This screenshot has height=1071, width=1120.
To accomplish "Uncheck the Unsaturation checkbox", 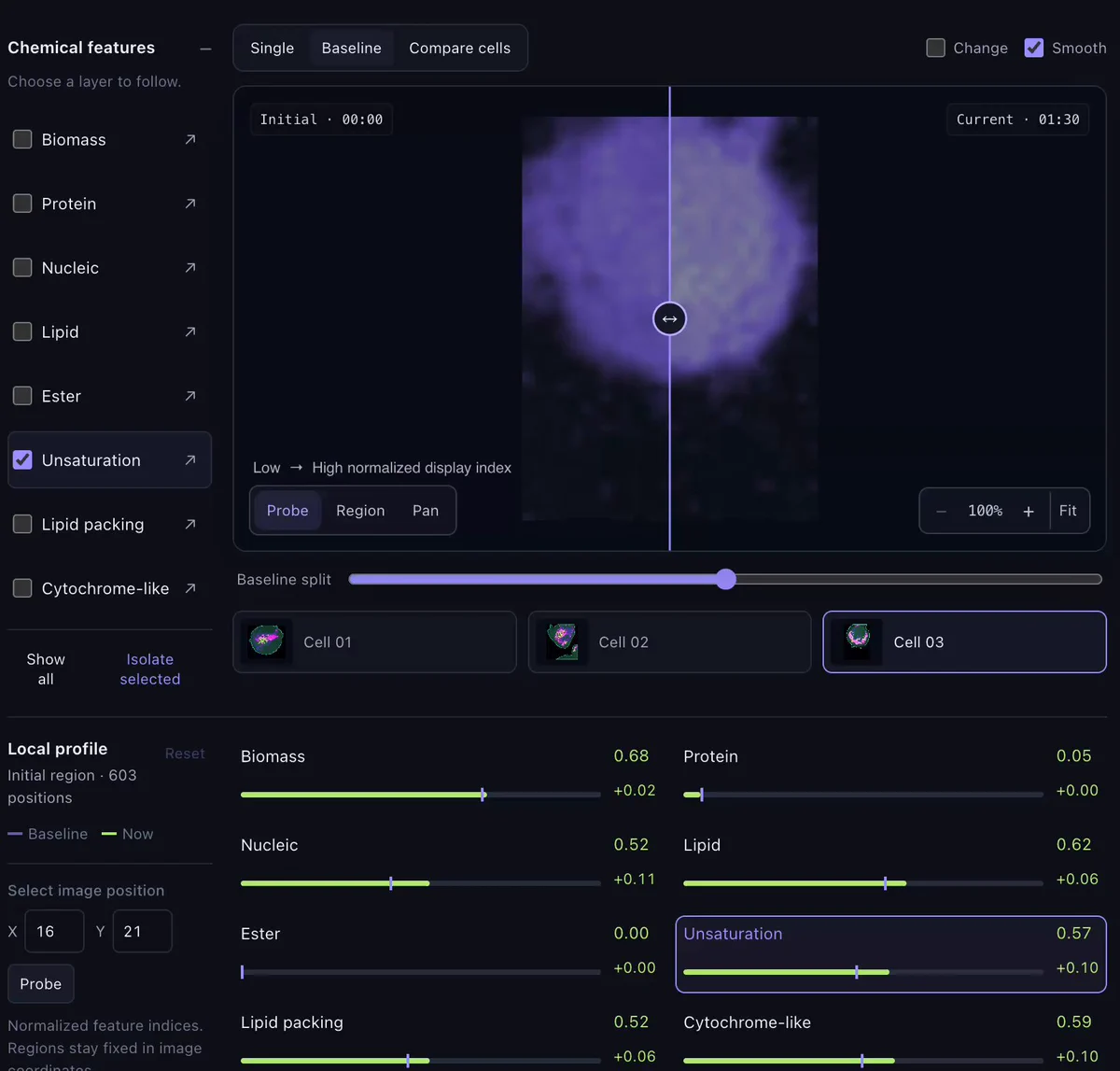I will [x=22, y=460].
